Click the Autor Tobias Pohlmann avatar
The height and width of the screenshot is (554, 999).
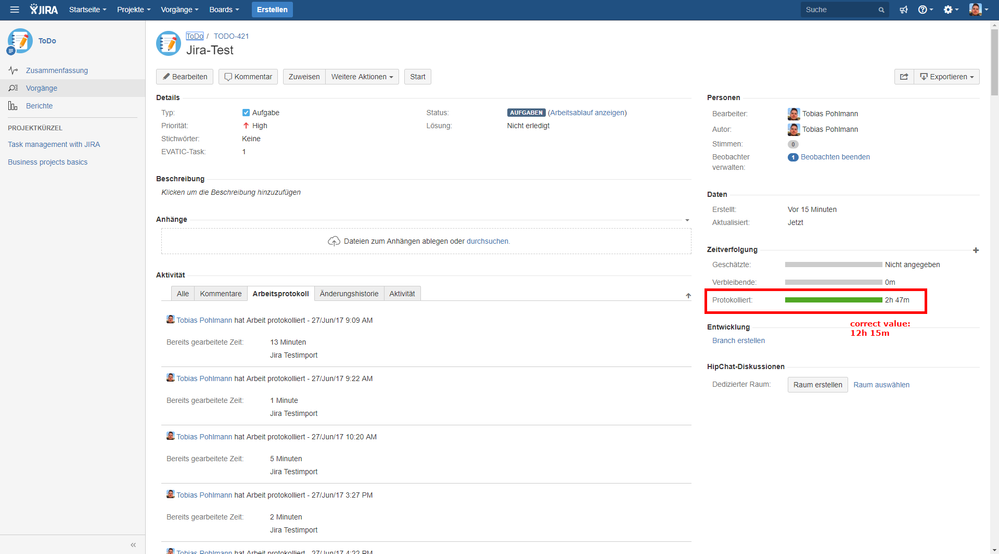pos(793,129)
